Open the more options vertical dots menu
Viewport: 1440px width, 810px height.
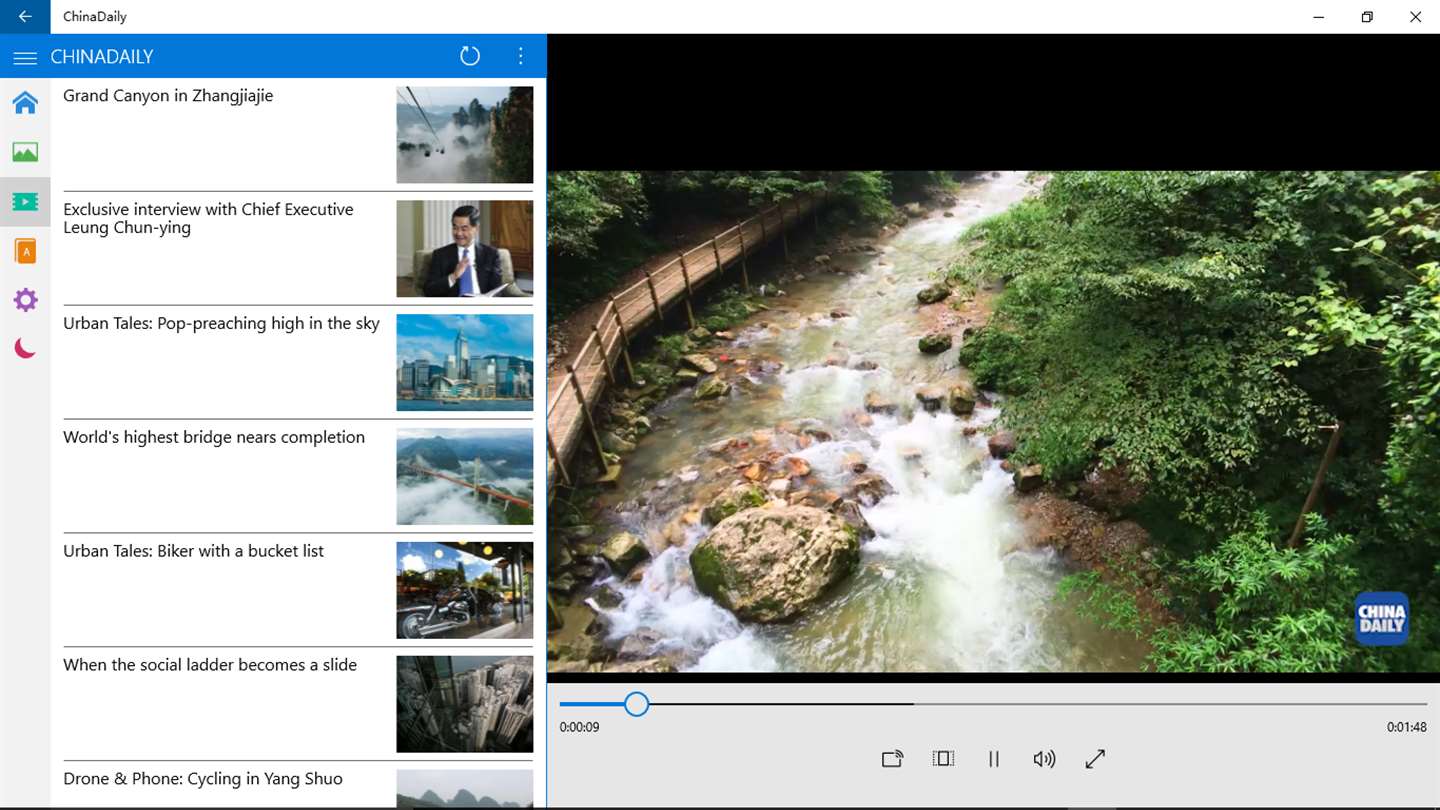(x=520, y=56)
